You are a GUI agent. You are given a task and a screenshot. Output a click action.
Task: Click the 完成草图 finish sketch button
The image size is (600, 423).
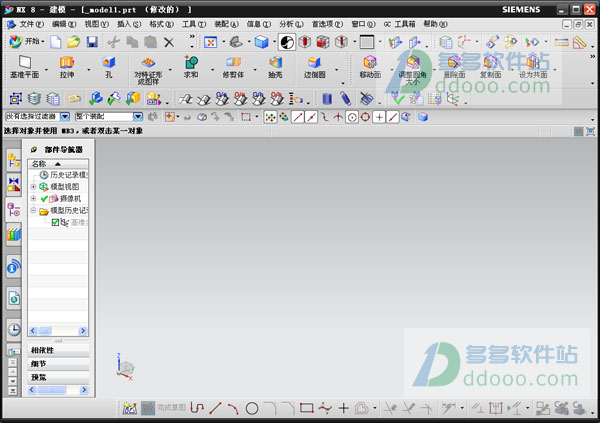click(163, 408)
